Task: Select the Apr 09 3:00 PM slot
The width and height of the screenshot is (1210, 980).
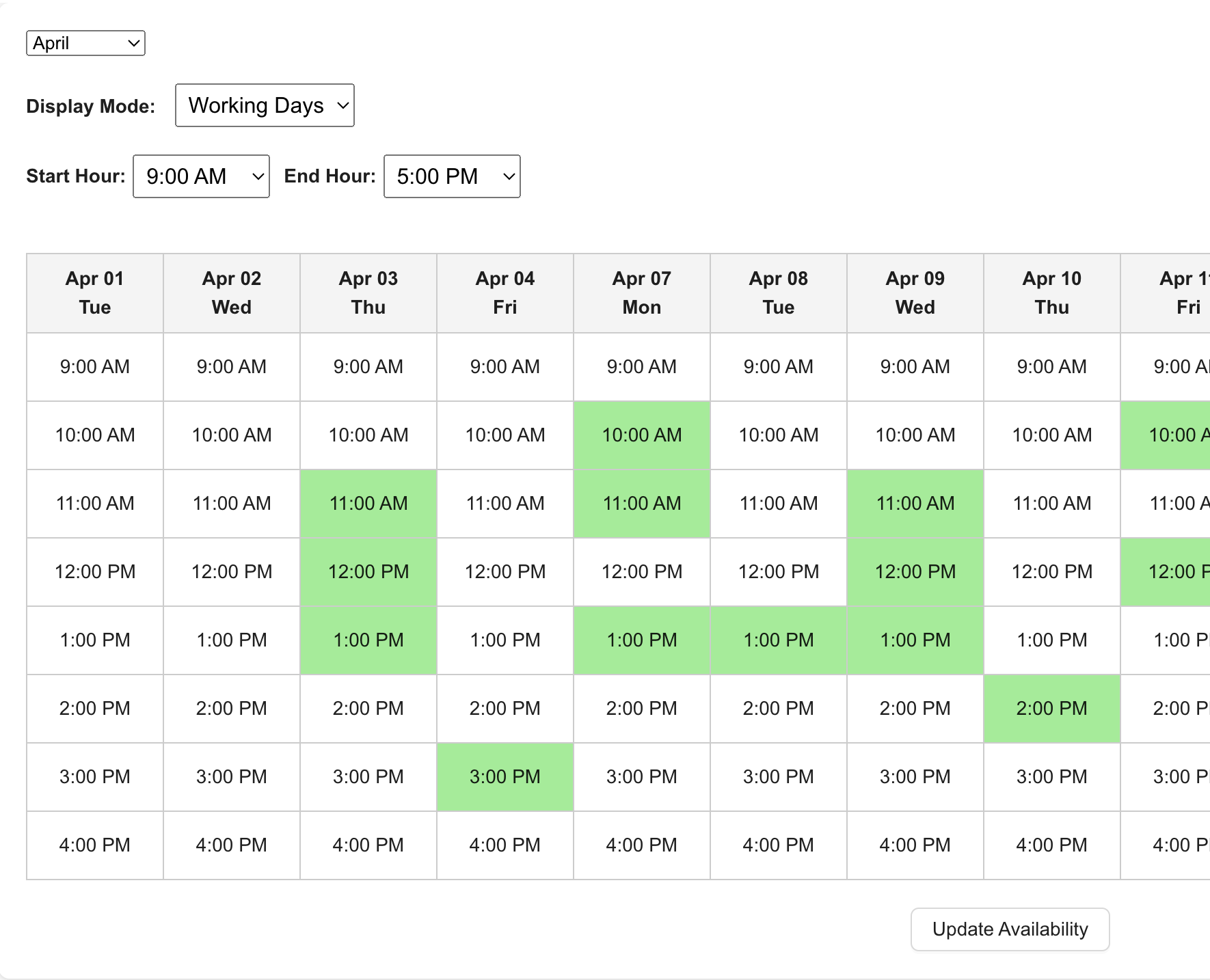Action: pos(915,777)
